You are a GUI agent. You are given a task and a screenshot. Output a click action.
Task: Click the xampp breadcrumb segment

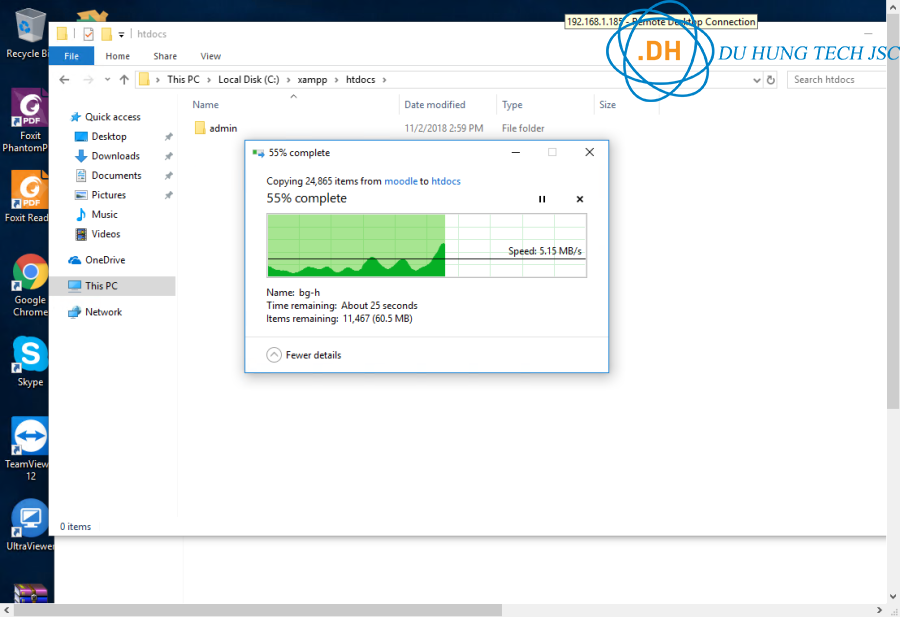point(311,80)
